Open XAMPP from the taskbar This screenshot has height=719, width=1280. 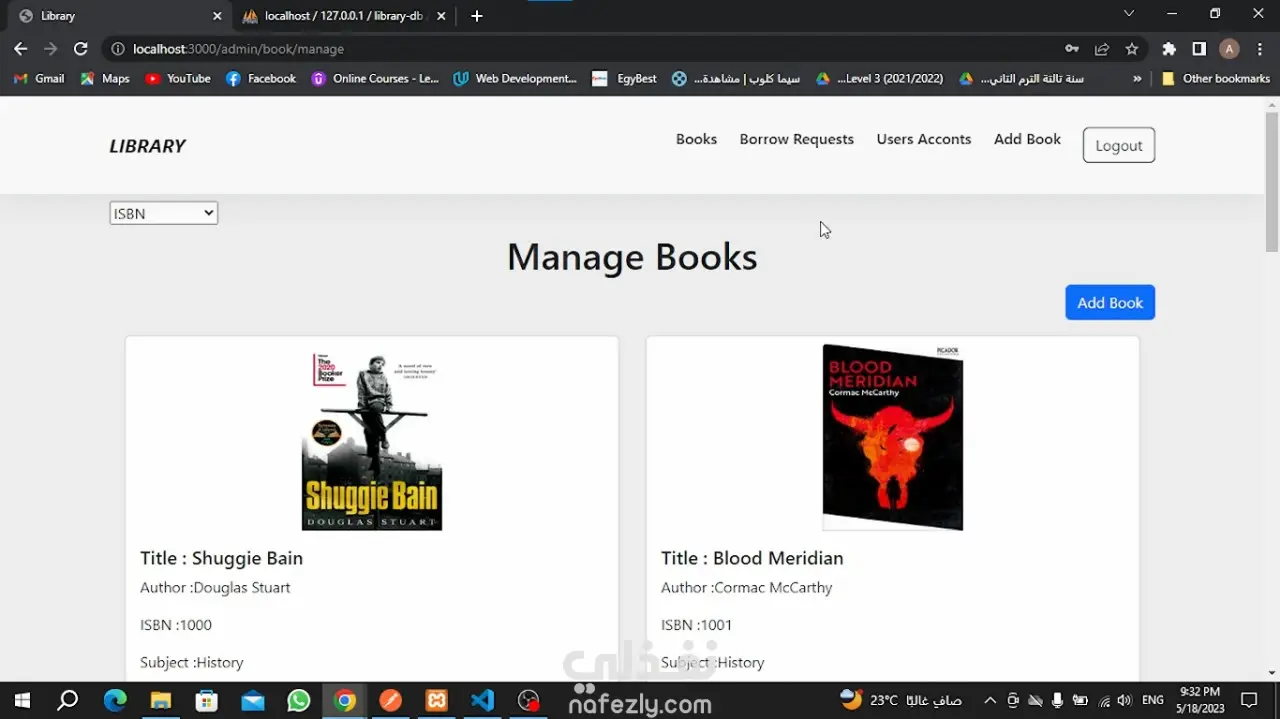point(436,700)
